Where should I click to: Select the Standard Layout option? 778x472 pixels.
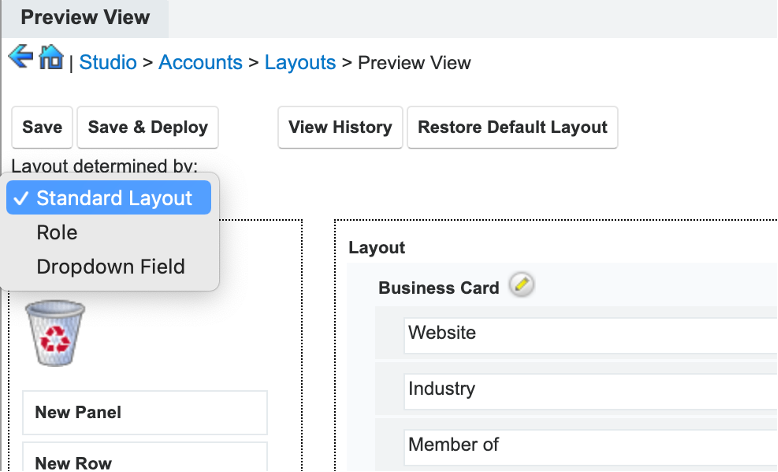tap(113, 198)
